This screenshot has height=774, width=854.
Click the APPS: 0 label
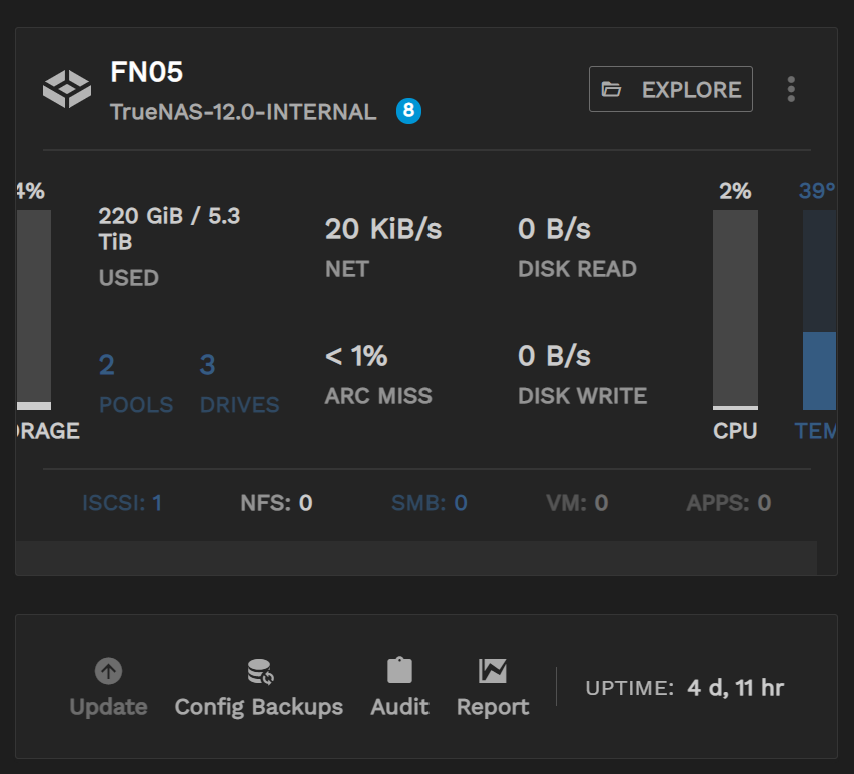(728, 503)
